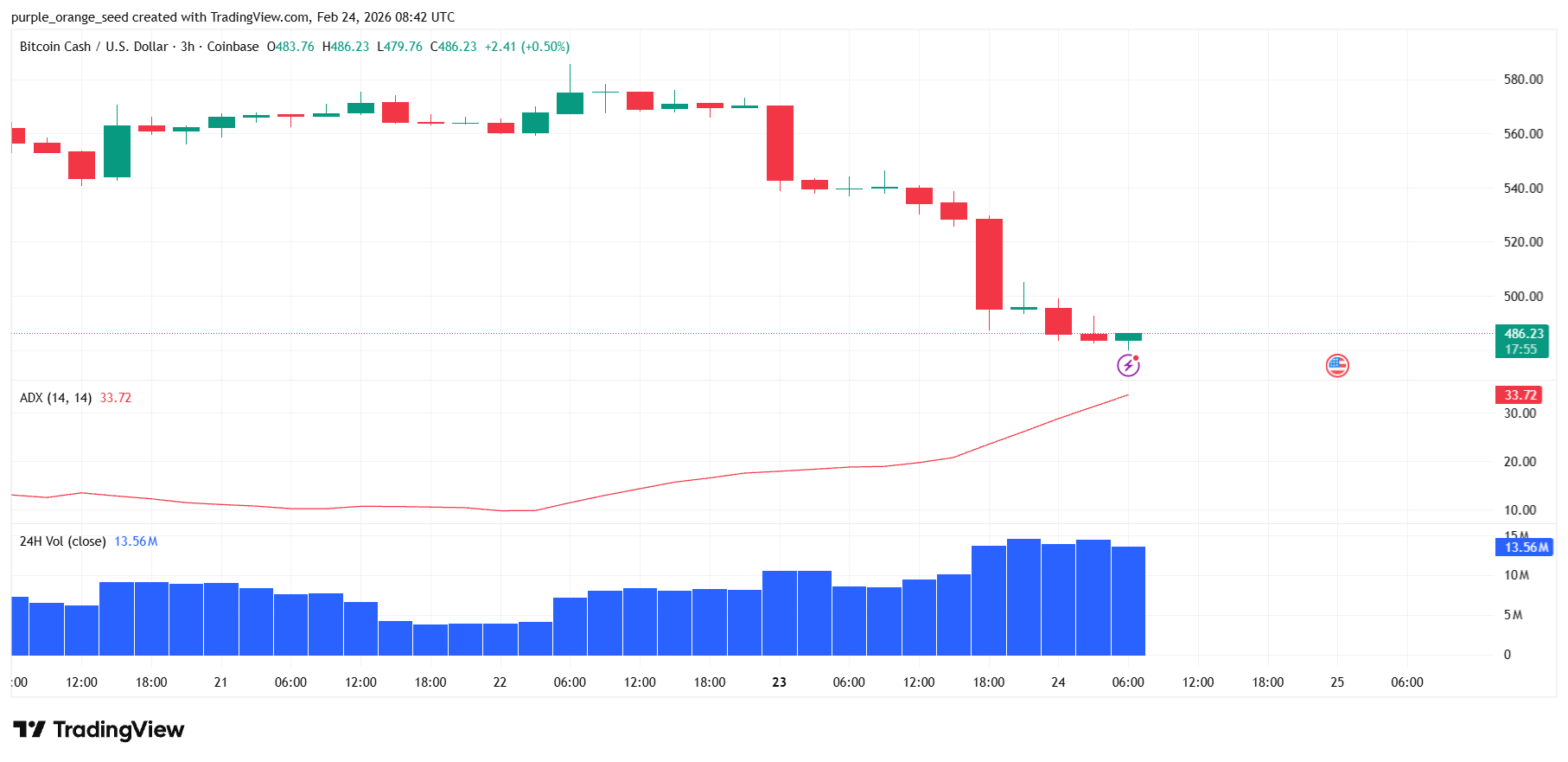1568x762 pixels.
Task: Click the blue 13.56M volume axis label
Action: point(1525,547)
